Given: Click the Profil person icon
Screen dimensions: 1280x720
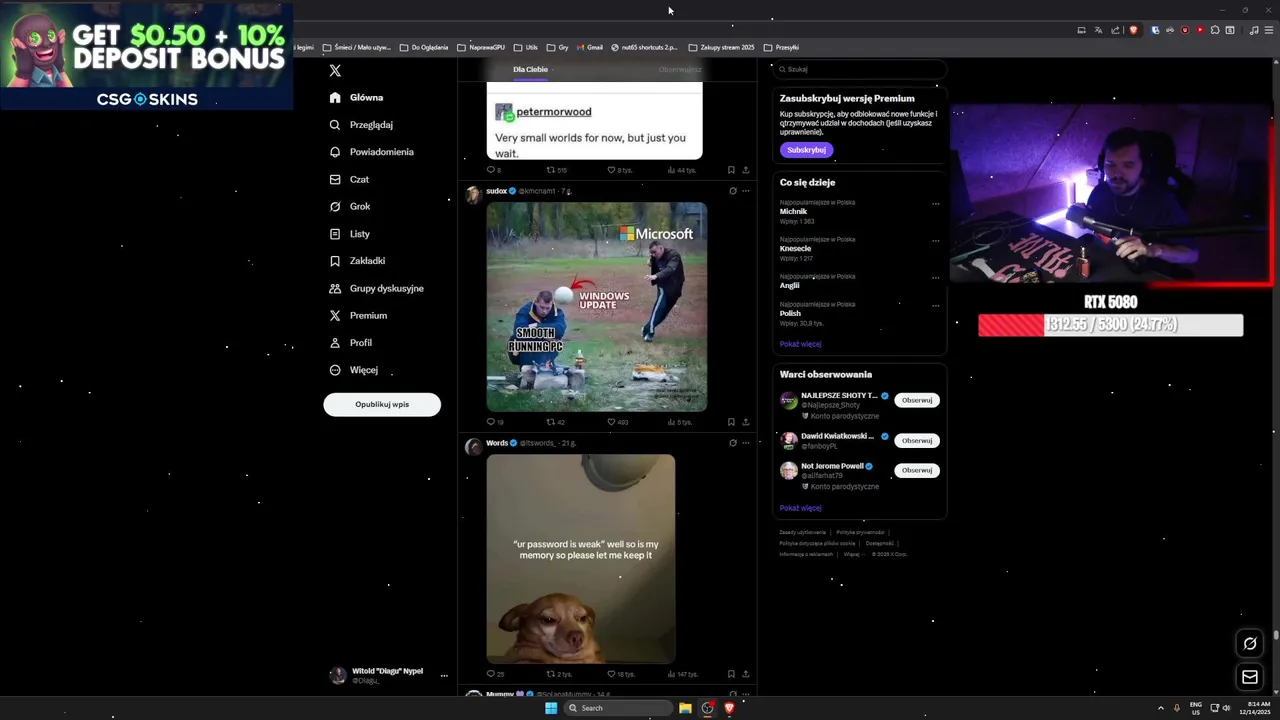Looking at the screenshot, I should [335, 343].
